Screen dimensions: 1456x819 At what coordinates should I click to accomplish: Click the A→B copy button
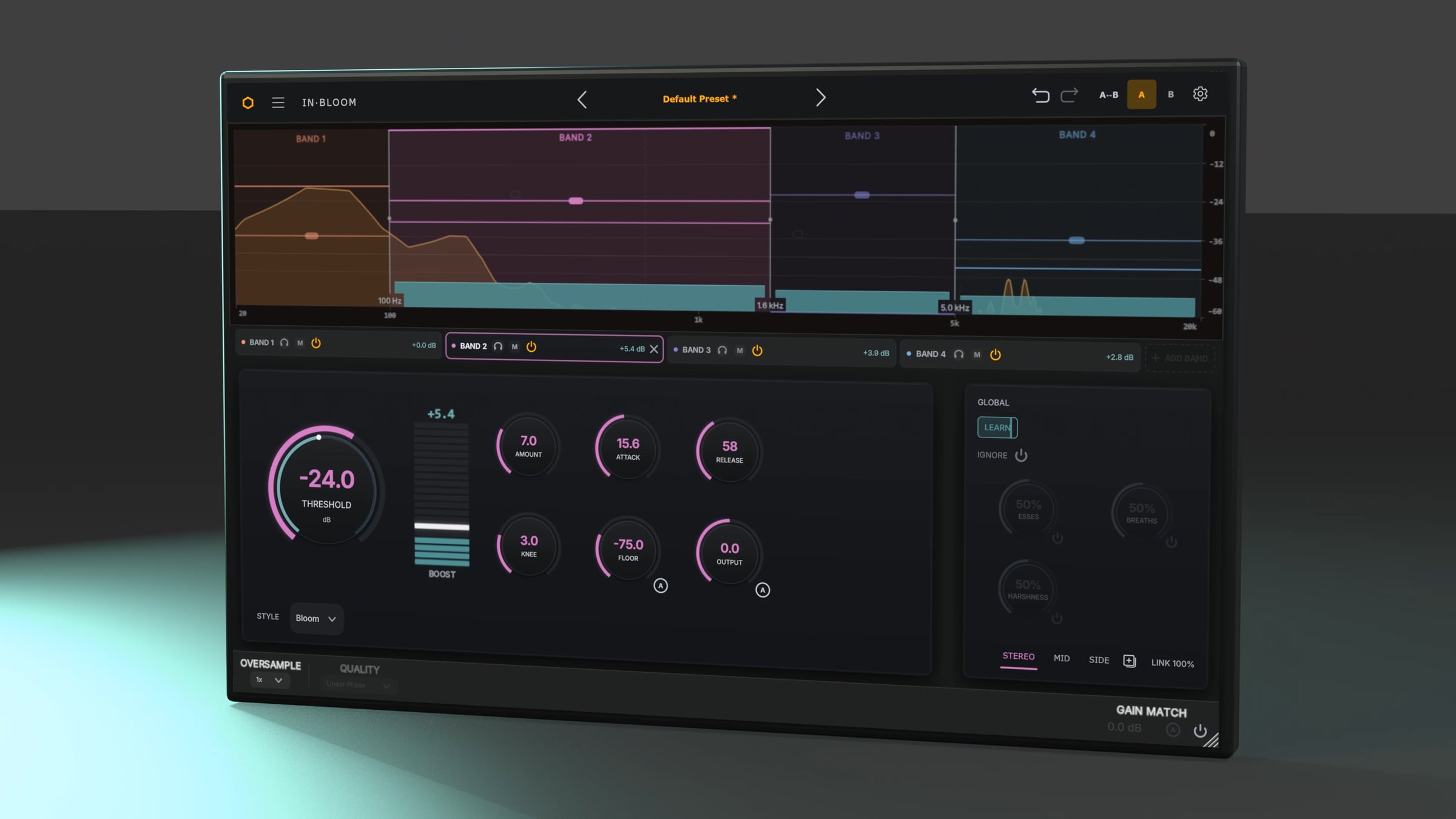pos(1108,95)
